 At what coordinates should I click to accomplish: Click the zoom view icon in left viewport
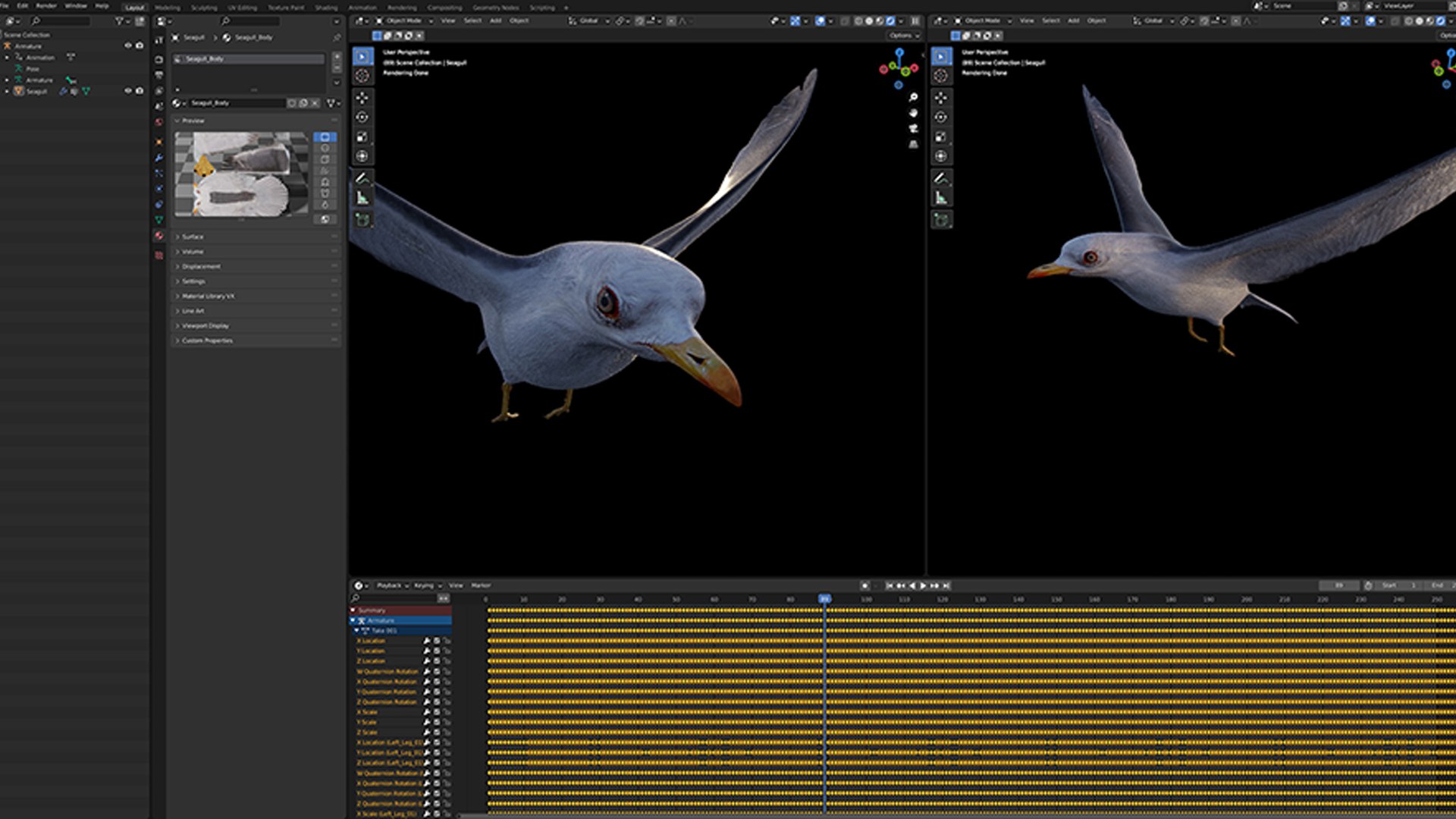913,98
